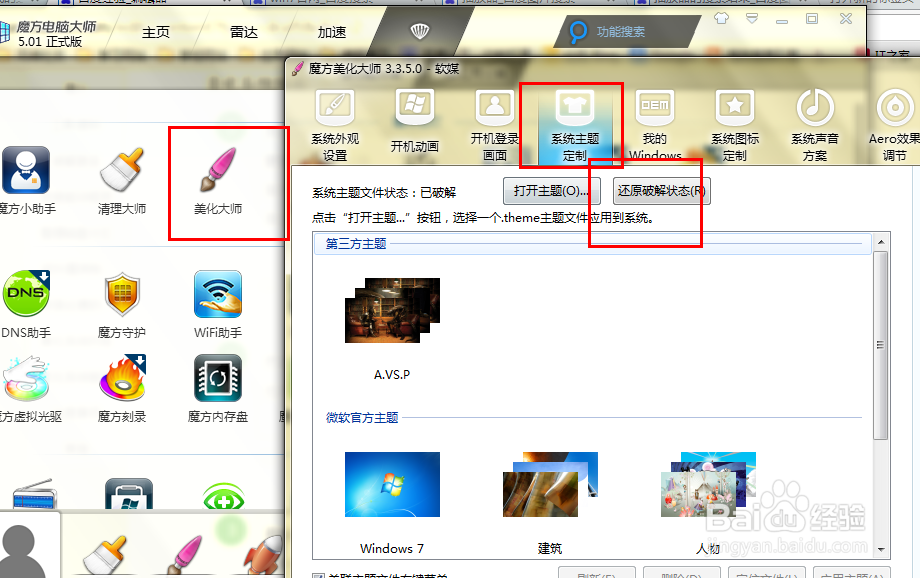
Task: Open the title-bar dropdown menu in 魔方电脑大师
Action: [x=752, y=19]
